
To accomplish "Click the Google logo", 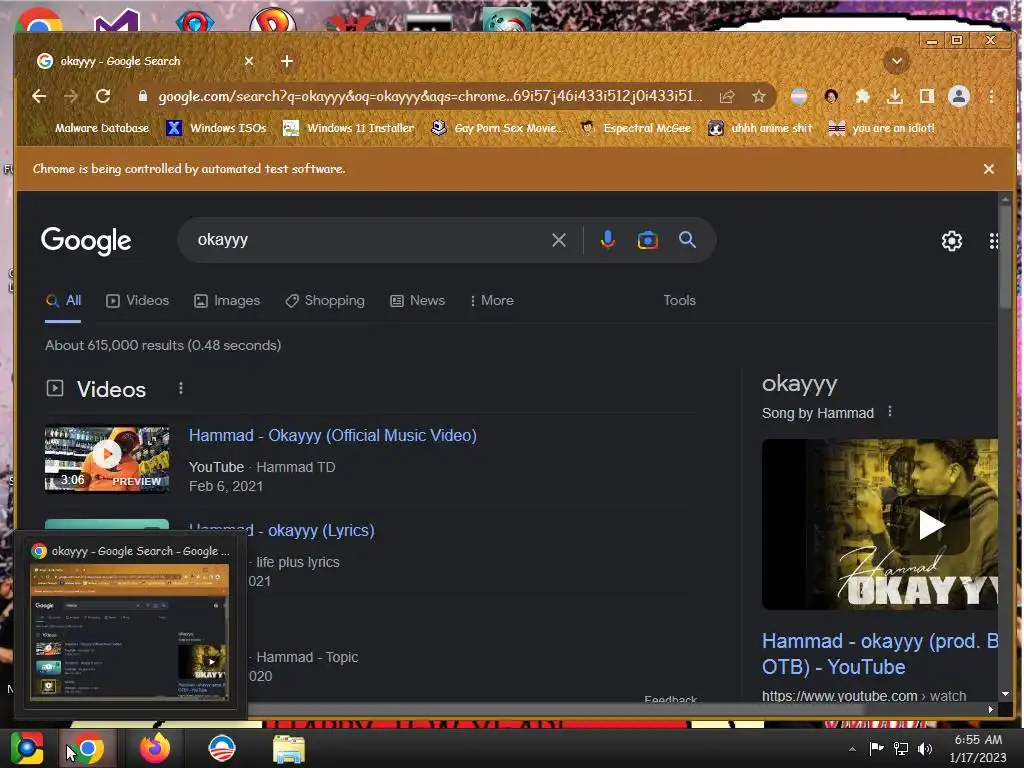I will click(x=86, y=241).
